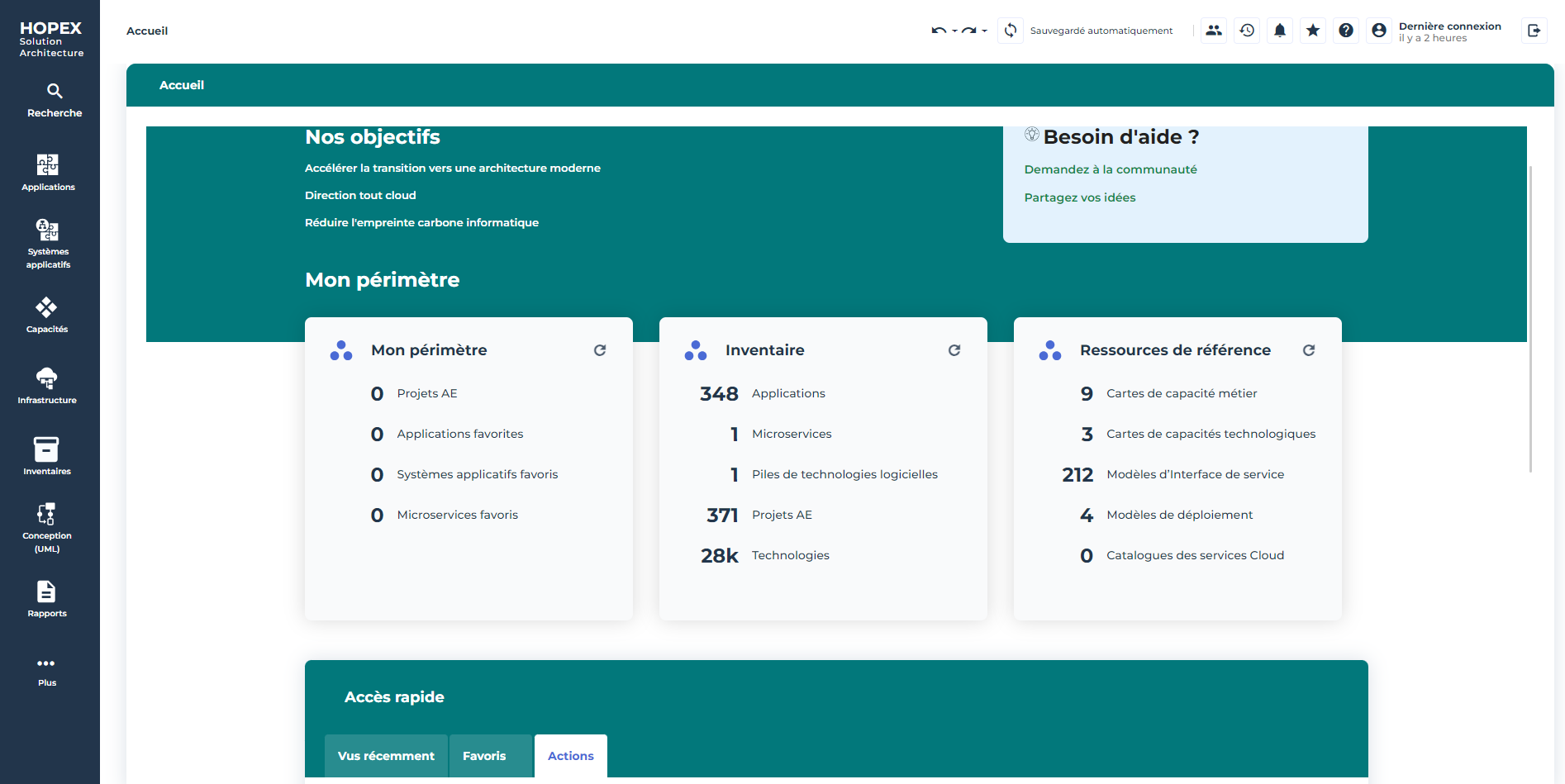Go to Systèmes applicatifs section
The image size is (1565, 784).
point(48,244)
